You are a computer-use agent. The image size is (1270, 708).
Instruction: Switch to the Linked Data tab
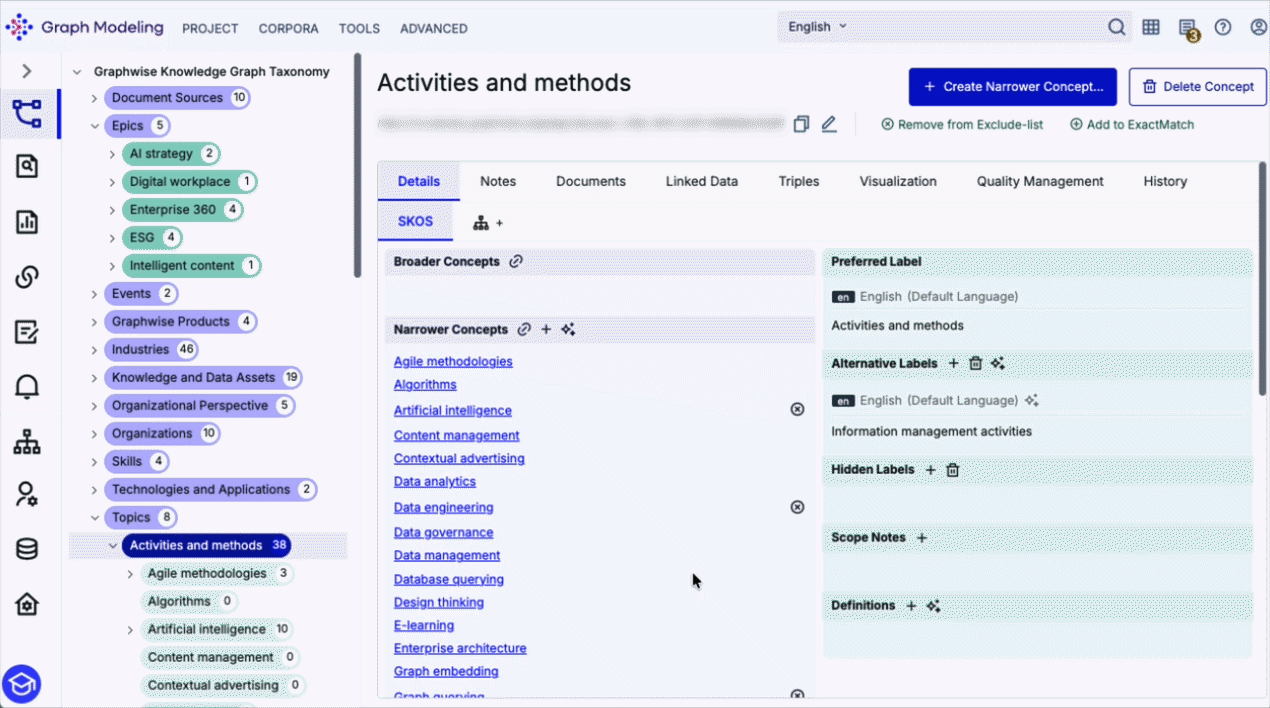tap(702, 181)
